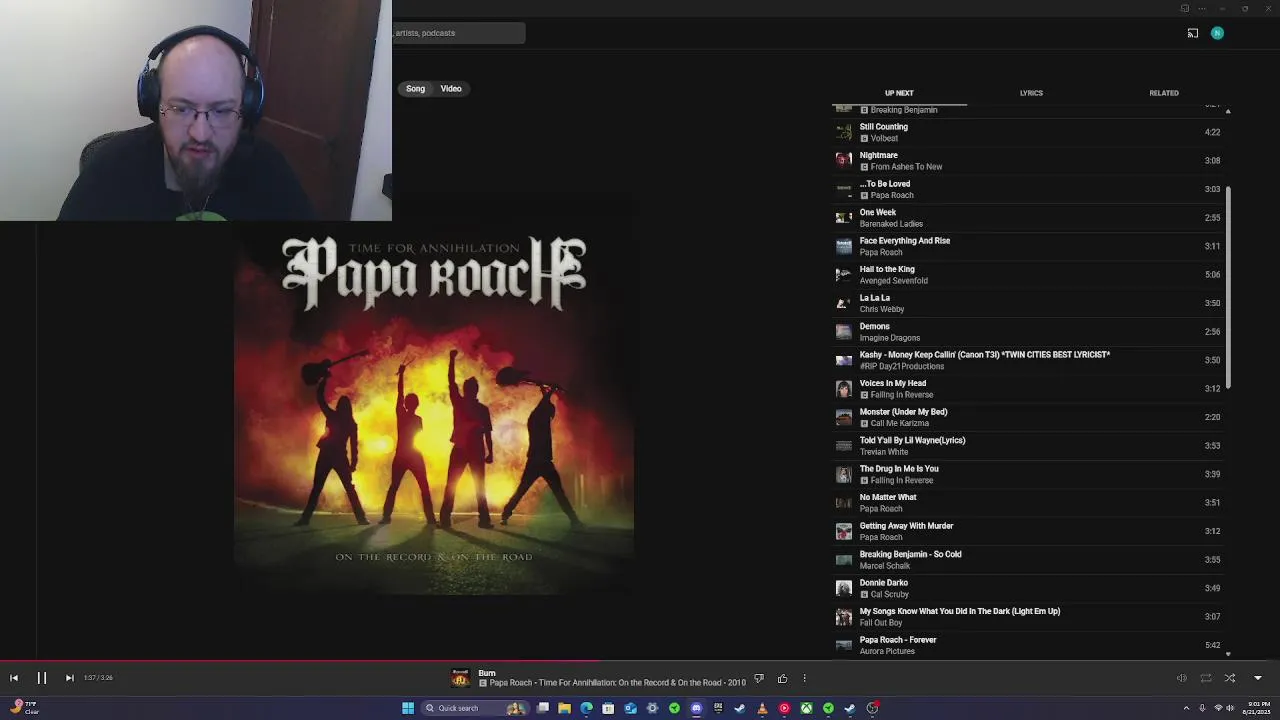Image resolution: width=1280 pixels, height=720 pixels.
Task: Open the weather widget in the taskbar
Action: pos(25,708)
